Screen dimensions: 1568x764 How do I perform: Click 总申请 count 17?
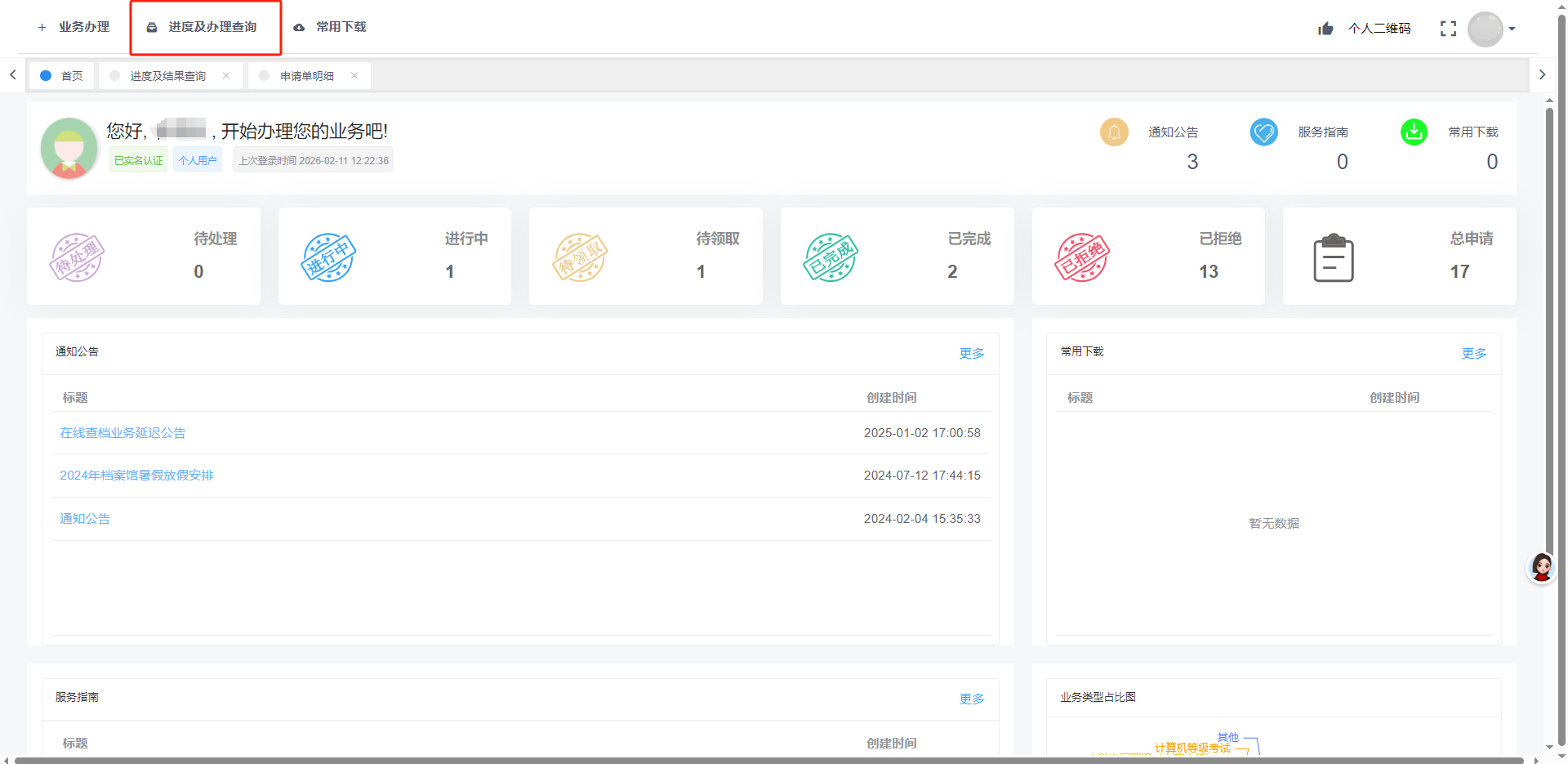tap(1460, 272)
